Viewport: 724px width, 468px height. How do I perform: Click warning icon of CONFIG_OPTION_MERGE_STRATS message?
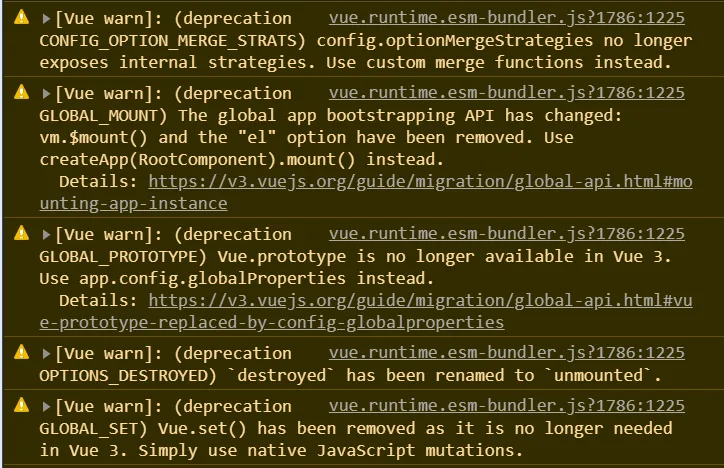click(21, 18)
